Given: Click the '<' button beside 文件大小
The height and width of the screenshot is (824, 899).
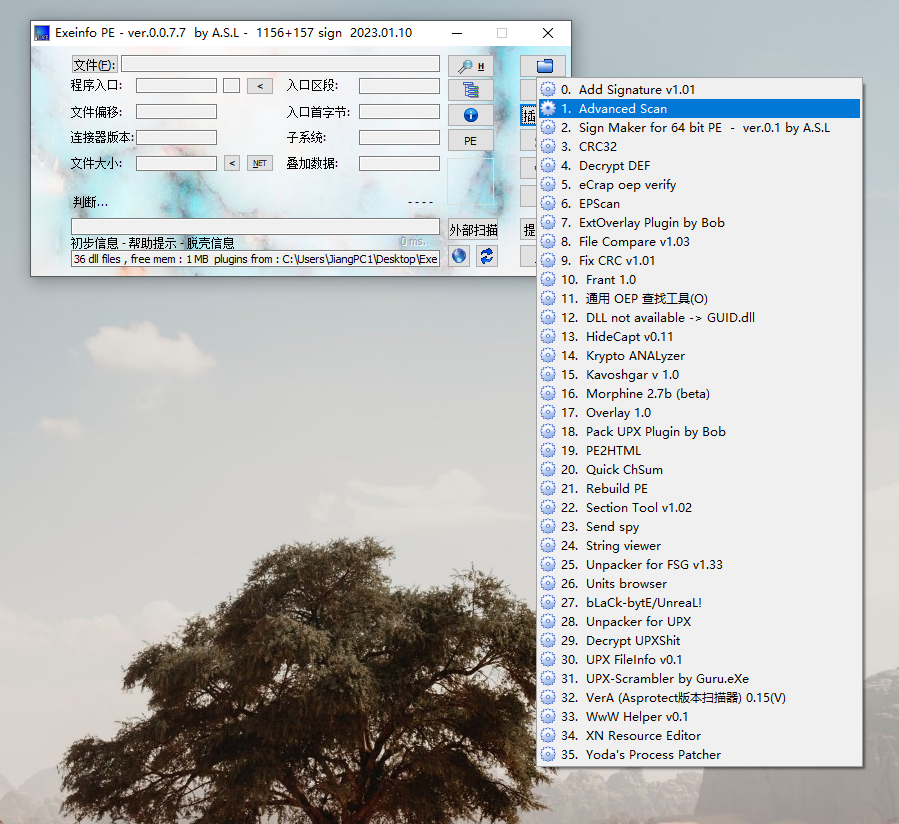Looking at the screenshot, I should [x=232, y=163].
